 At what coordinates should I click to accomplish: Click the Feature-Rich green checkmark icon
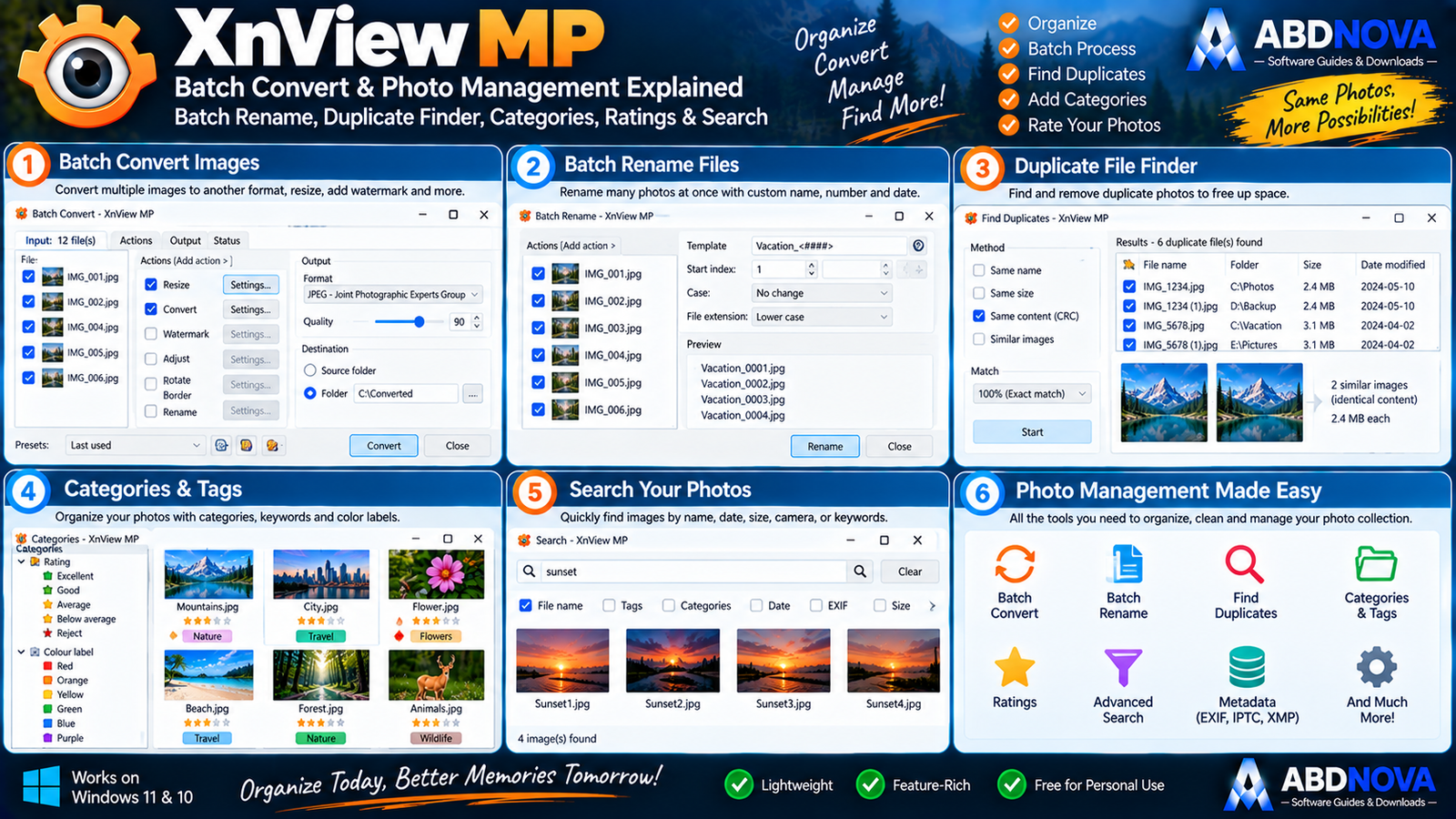(x=870, y=784)
